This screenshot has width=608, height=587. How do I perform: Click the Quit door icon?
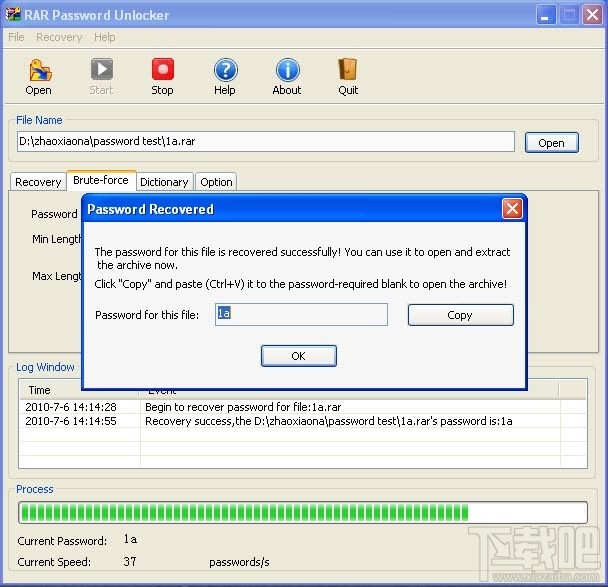tap(347, 69)
